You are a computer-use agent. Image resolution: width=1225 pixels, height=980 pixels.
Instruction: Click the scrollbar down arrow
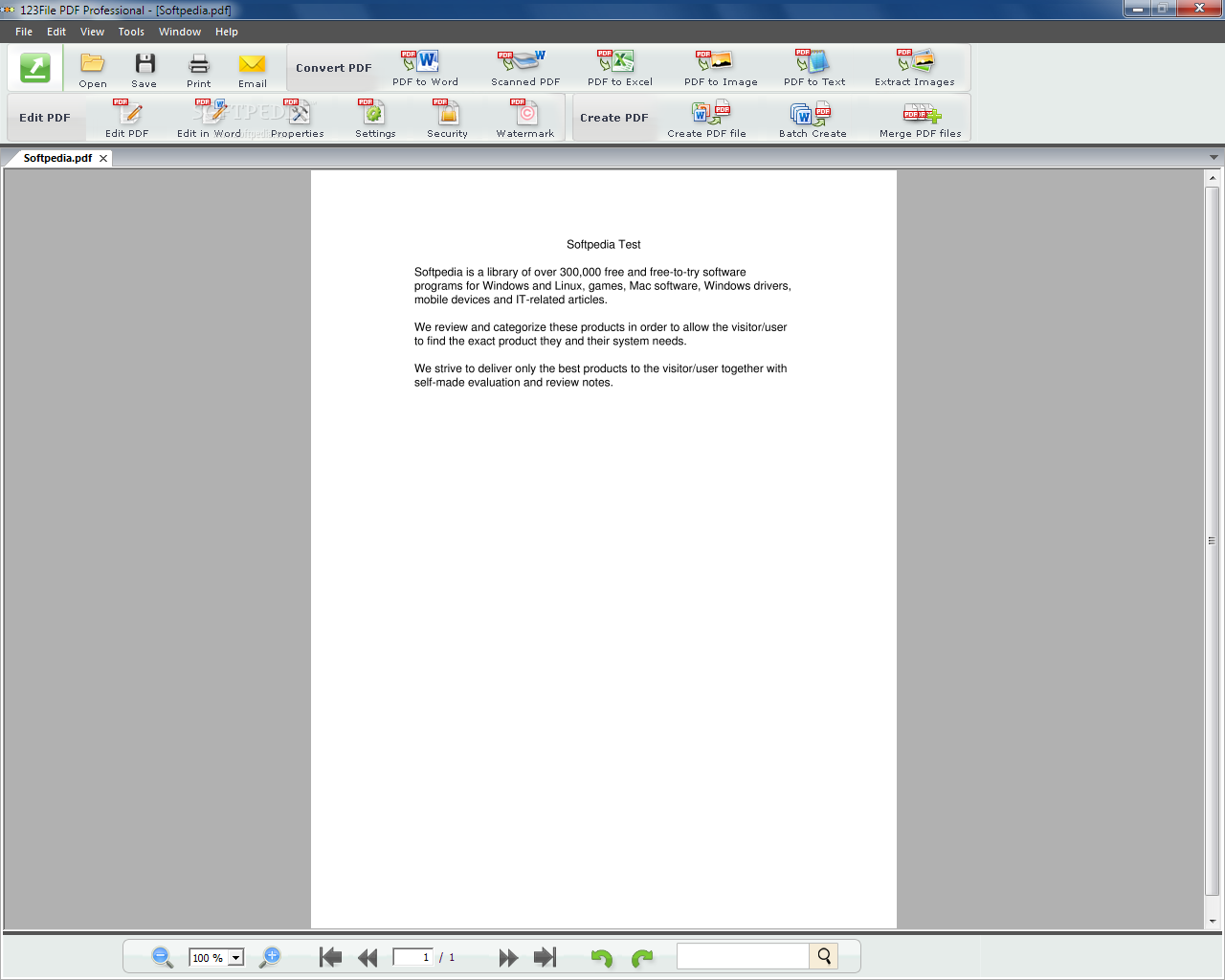[x=1212, y=921]
